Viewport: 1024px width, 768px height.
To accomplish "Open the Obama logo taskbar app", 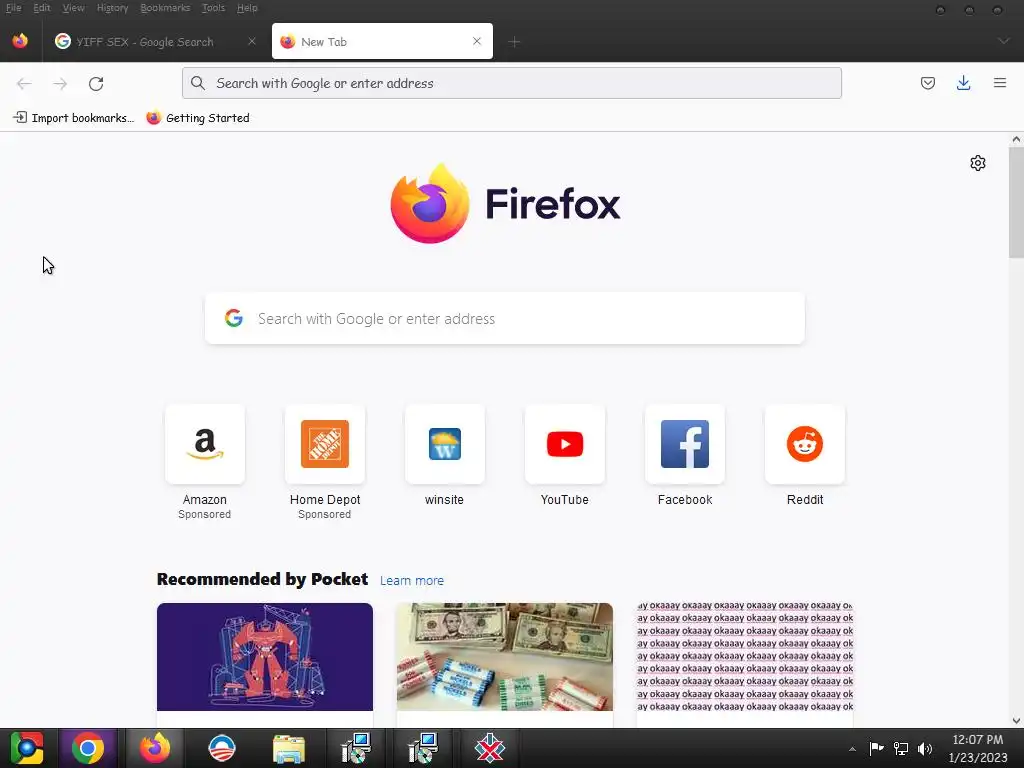I will pyautogui.click(x=221, y=748).
